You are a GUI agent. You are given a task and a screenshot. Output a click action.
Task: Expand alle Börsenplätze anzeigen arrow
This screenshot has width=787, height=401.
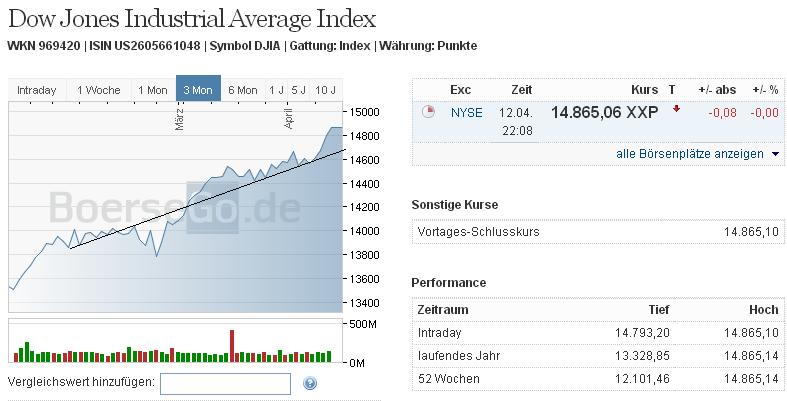775,154
